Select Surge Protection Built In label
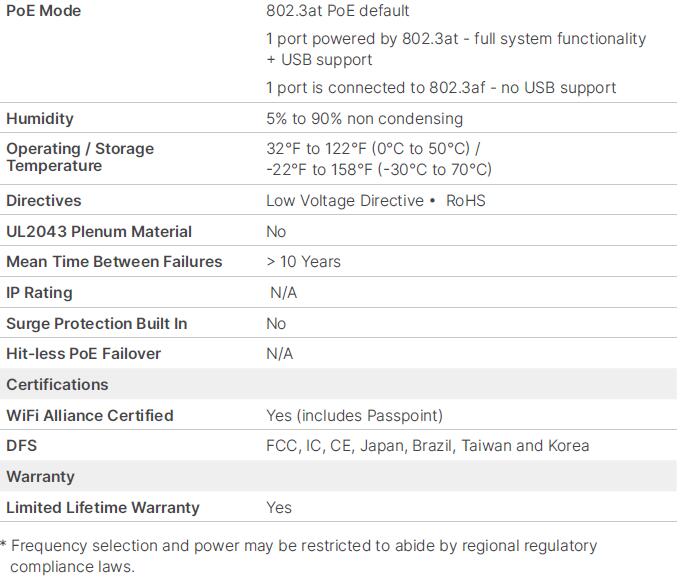This screenshot has height=585, width=683. pos(97,324)
